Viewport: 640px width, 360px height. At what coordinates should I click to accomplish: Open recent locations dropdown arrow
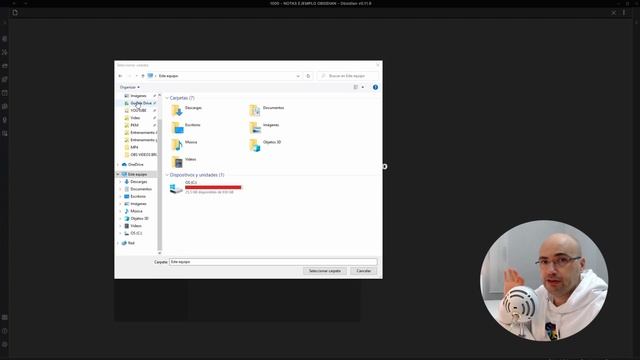point(136,76)
